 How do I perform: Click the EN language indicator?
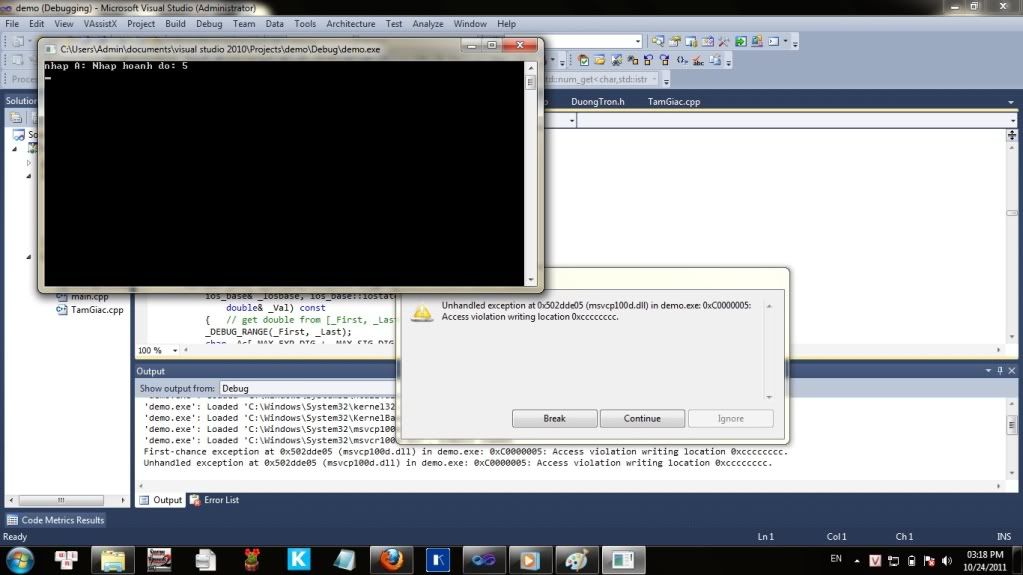pos(836,559)
